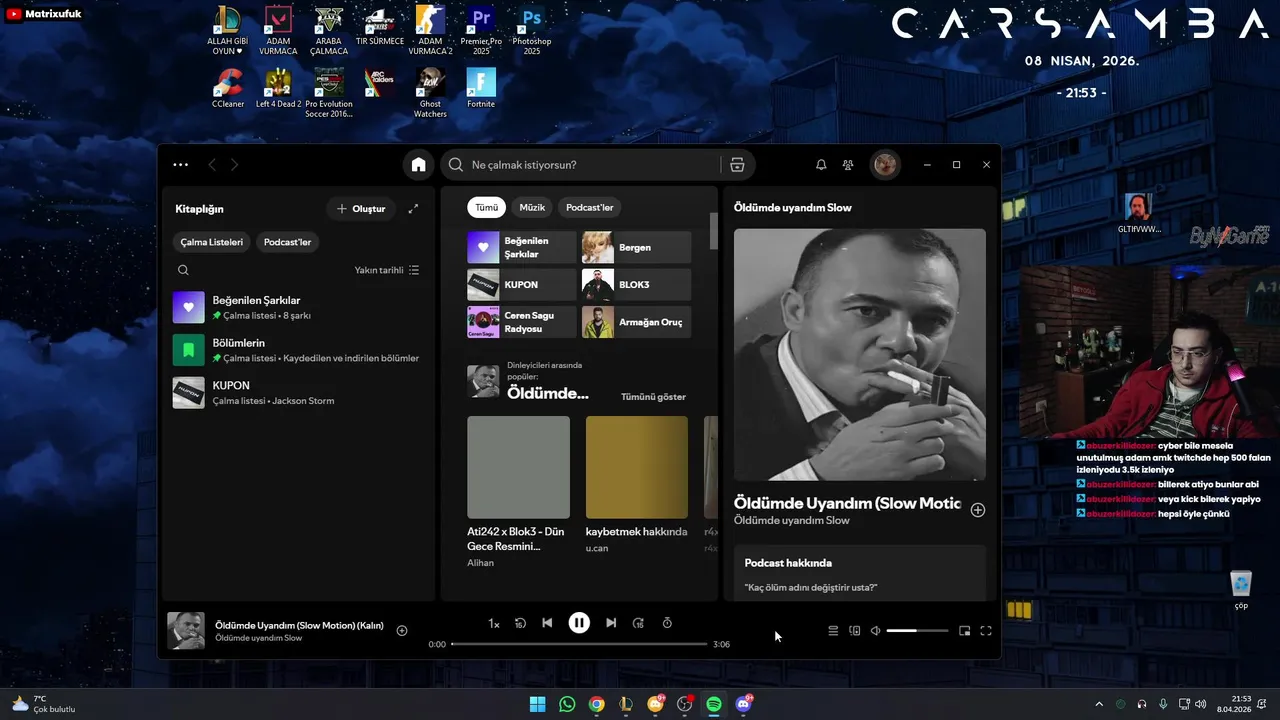
Task: Click 'Podcast hakkında' section card
Action: (x=860, y=573)
